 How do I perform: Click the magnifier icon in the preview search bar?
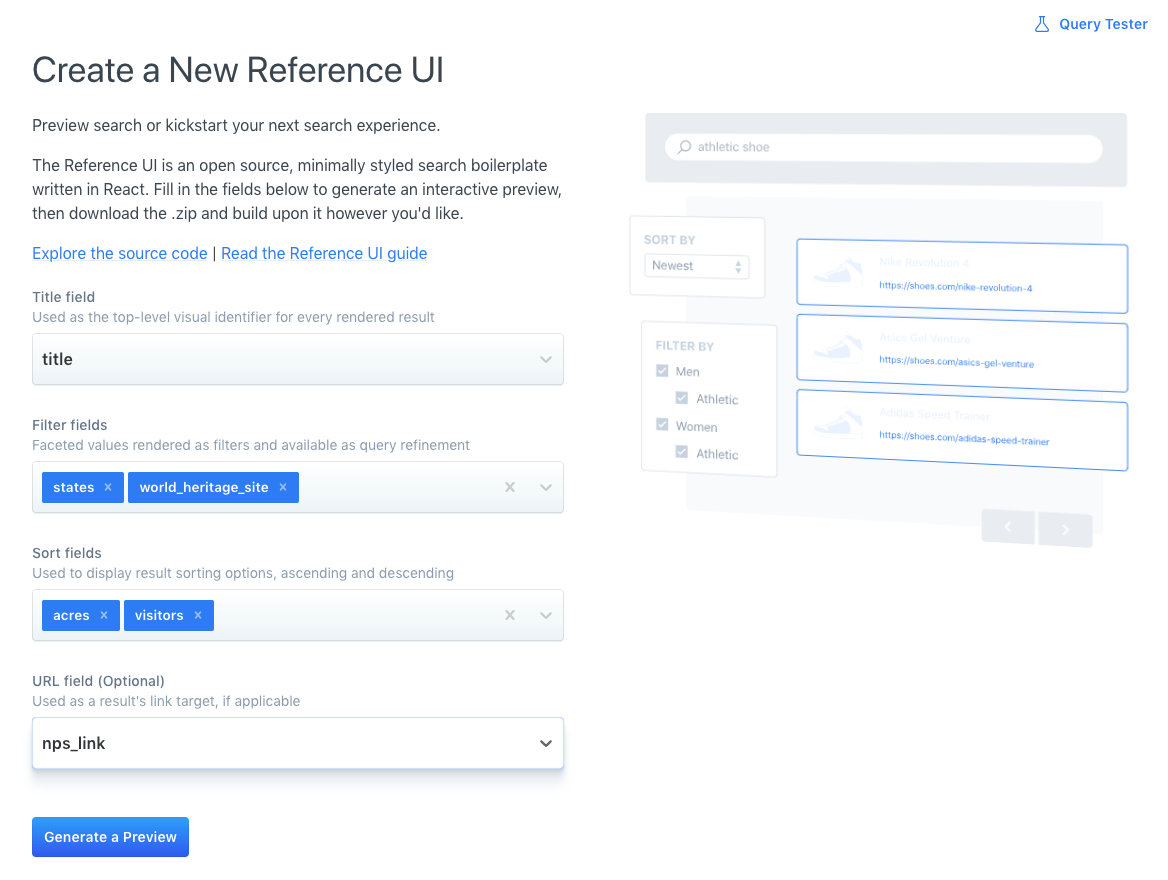683,146
